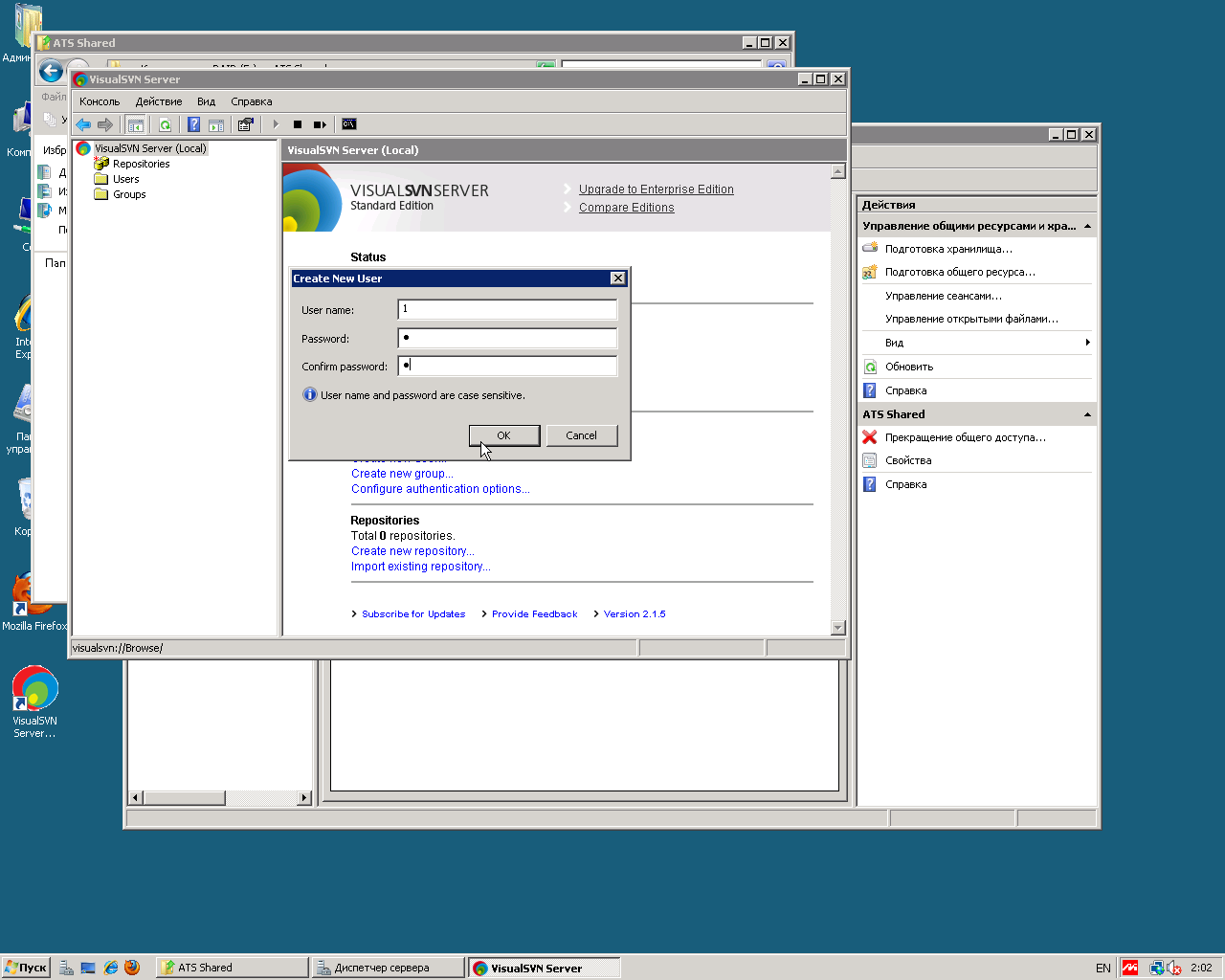This screenshot has width=1225, height=980.
Task: Open the Mozilla Firefox desktop shortcut
Action: pos(34,603)
